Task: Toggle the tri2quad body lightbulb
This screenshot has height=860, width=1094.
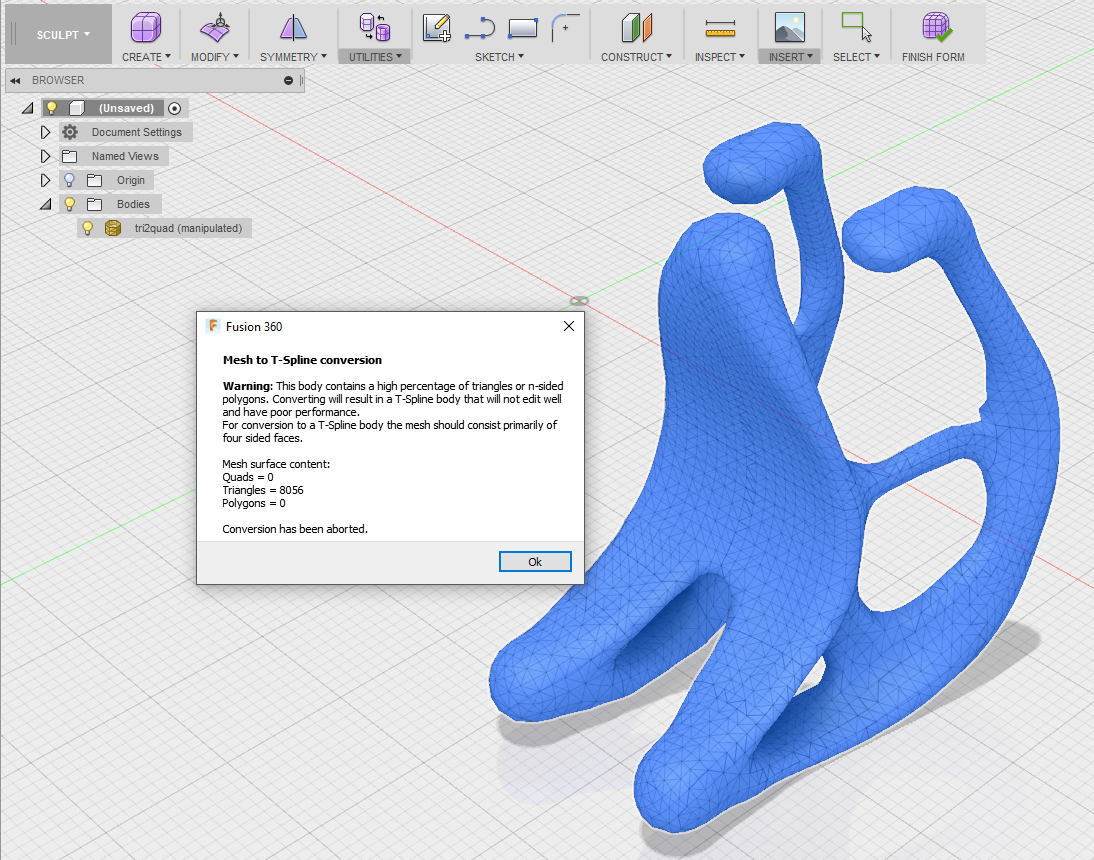Action: [87, 227]
